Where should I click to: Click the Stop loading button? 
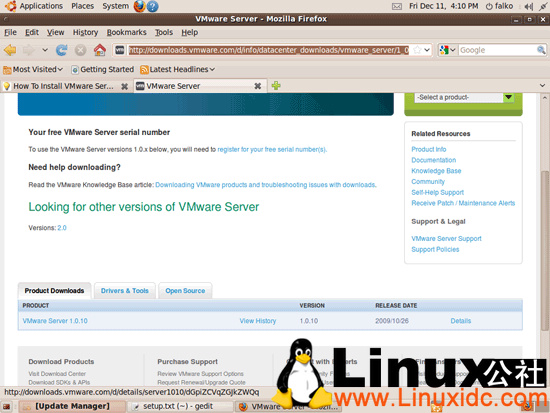pos(80,50)
